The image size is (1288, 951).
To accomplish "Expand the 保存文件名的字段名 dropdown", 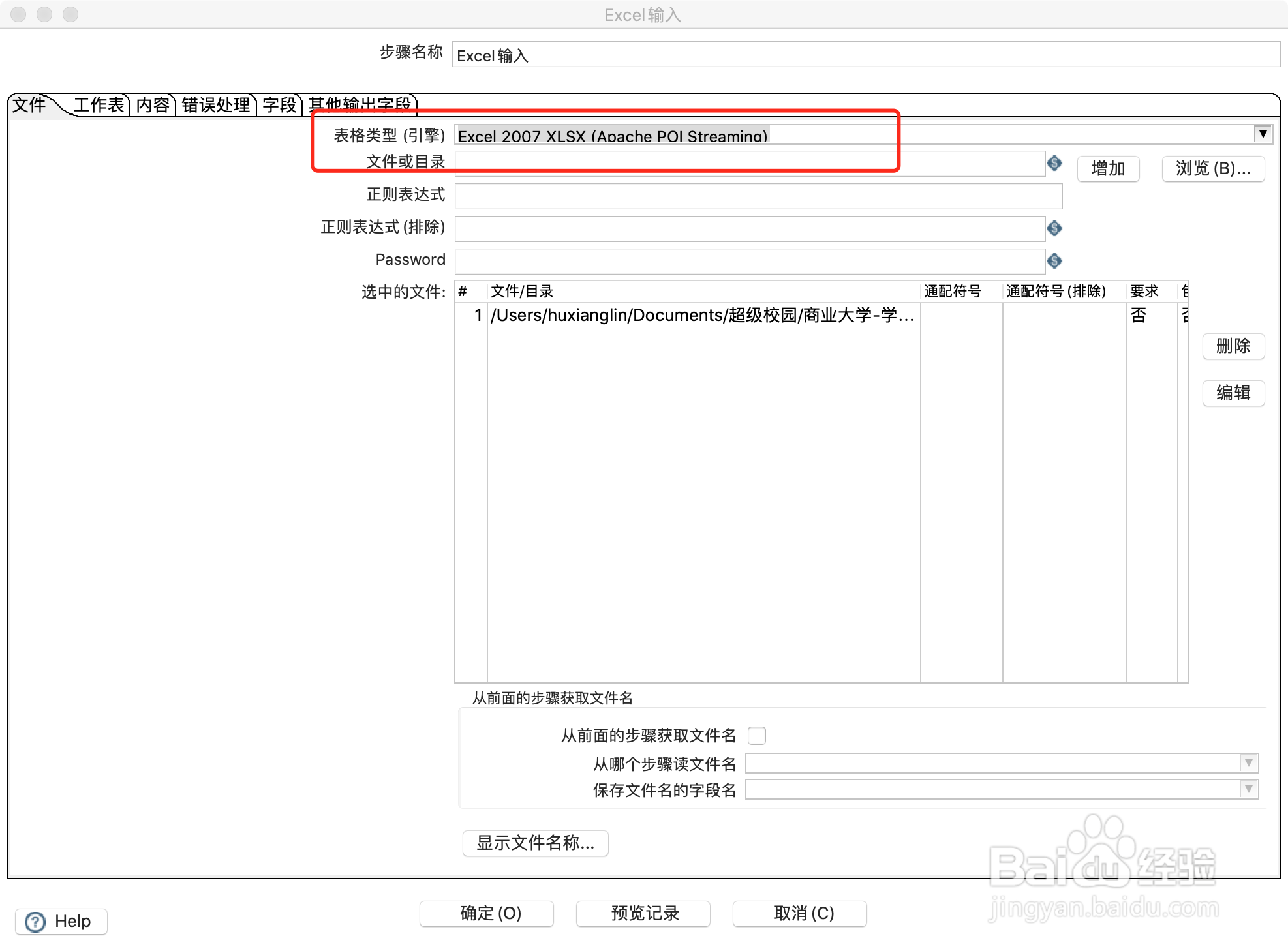I will click(x=1248, y=789).
